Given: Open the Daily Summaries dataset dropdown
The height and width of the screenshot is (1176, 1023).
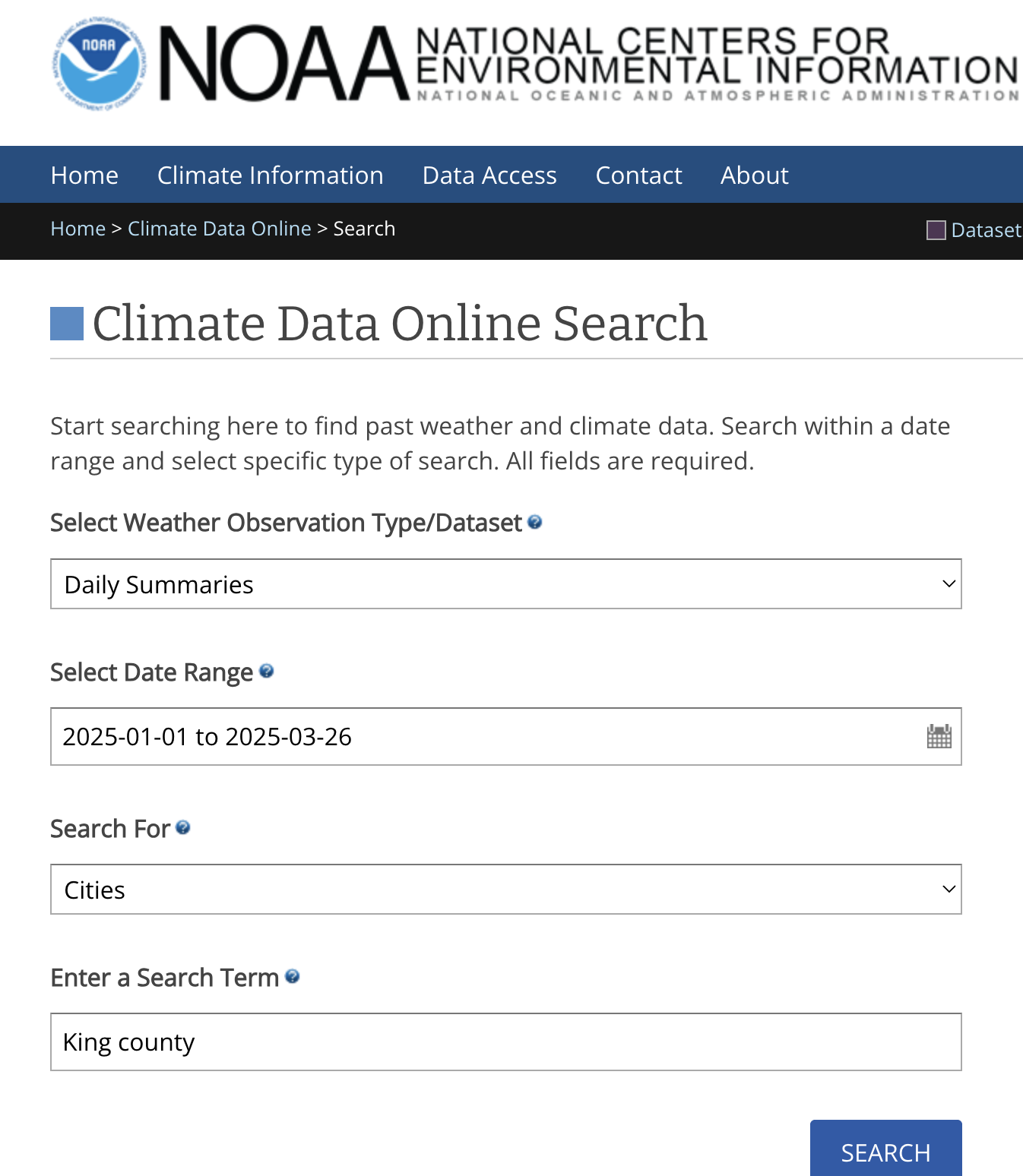Looking at the screenshot, I should coord(505,584).
